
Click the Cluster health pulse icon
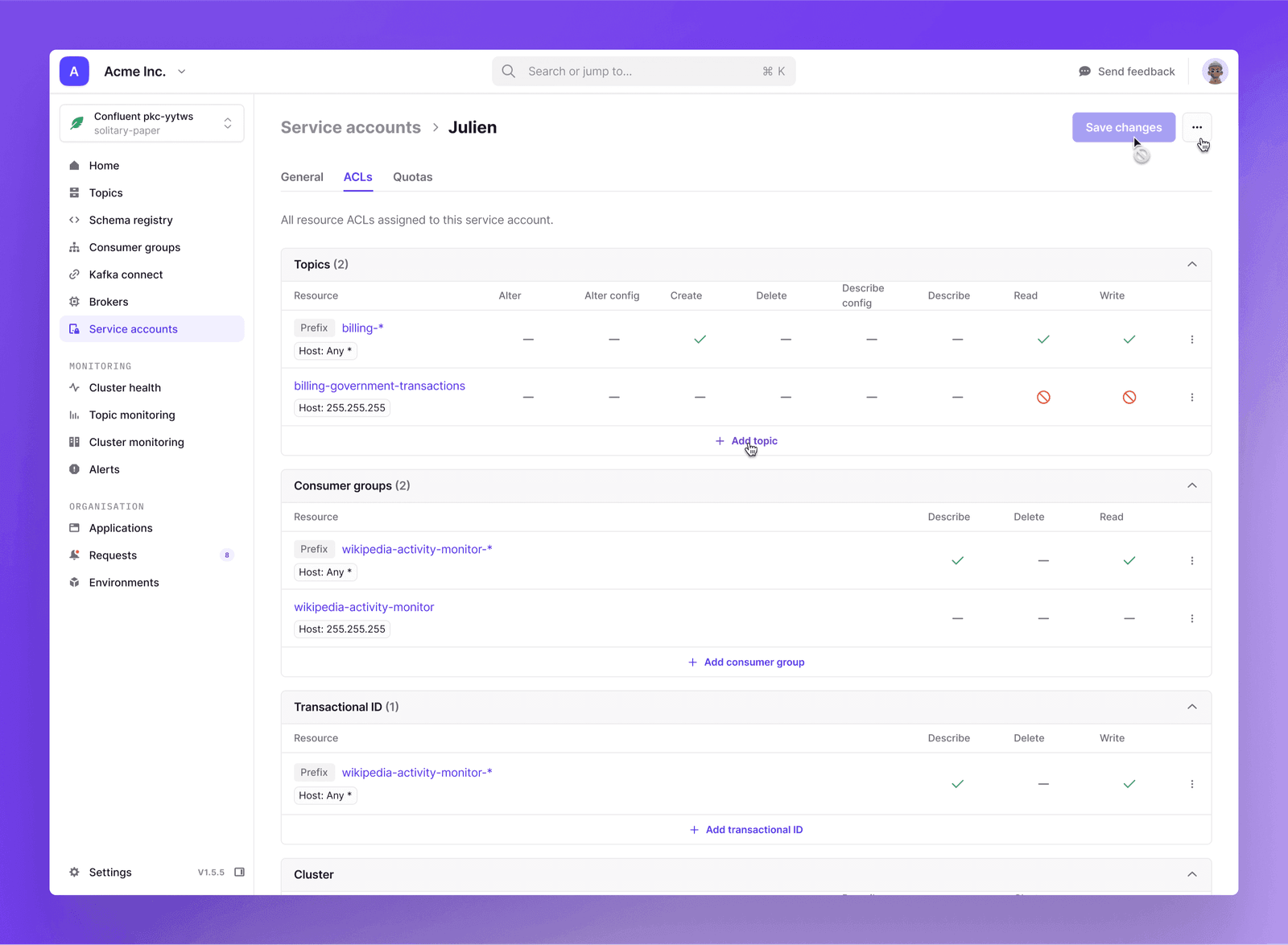(74, 388)
